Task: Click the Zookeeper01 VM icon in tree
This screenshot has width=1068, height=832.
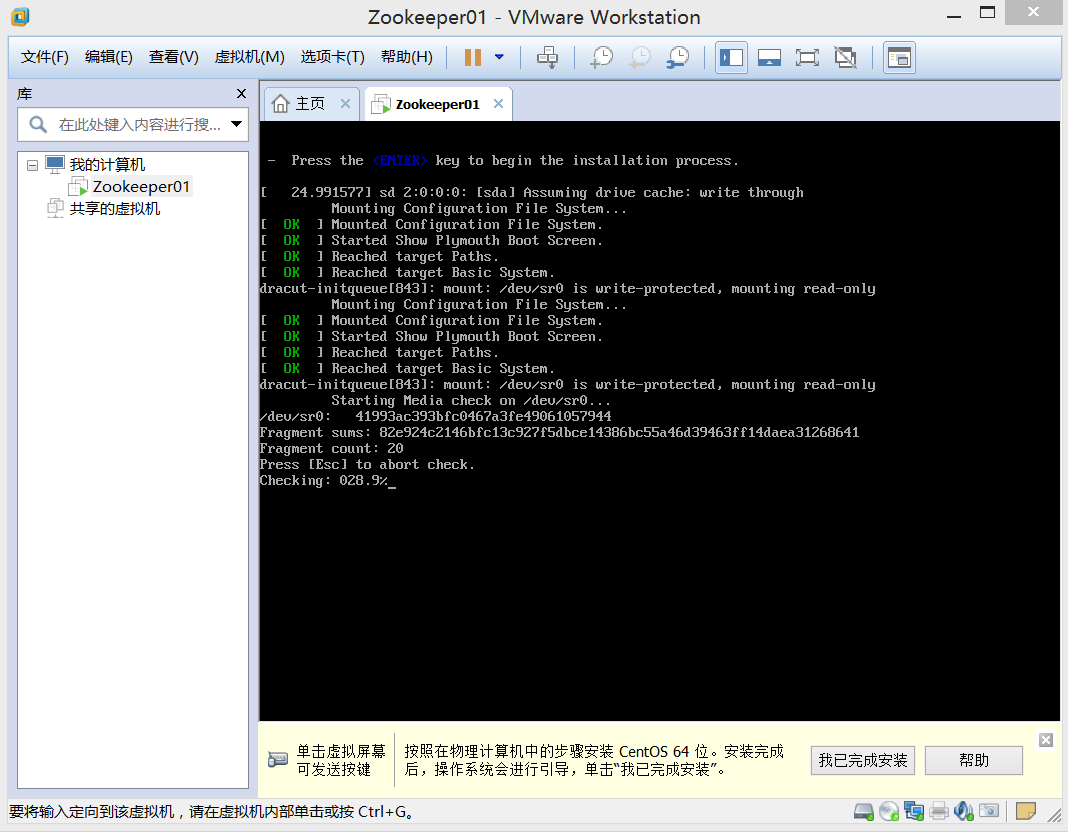Action: 78,187
